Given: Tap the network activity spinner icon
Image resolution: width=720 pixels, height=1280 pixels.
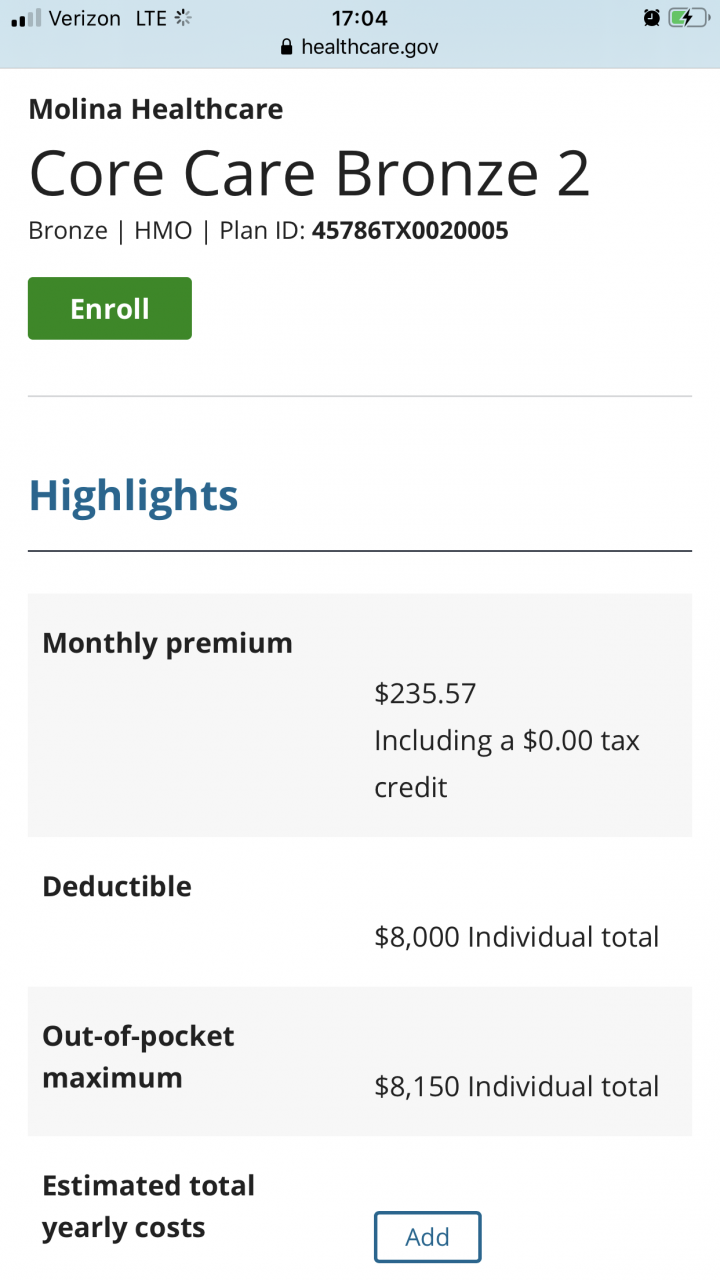Looking at the screenshot, I should click(183, 18).
